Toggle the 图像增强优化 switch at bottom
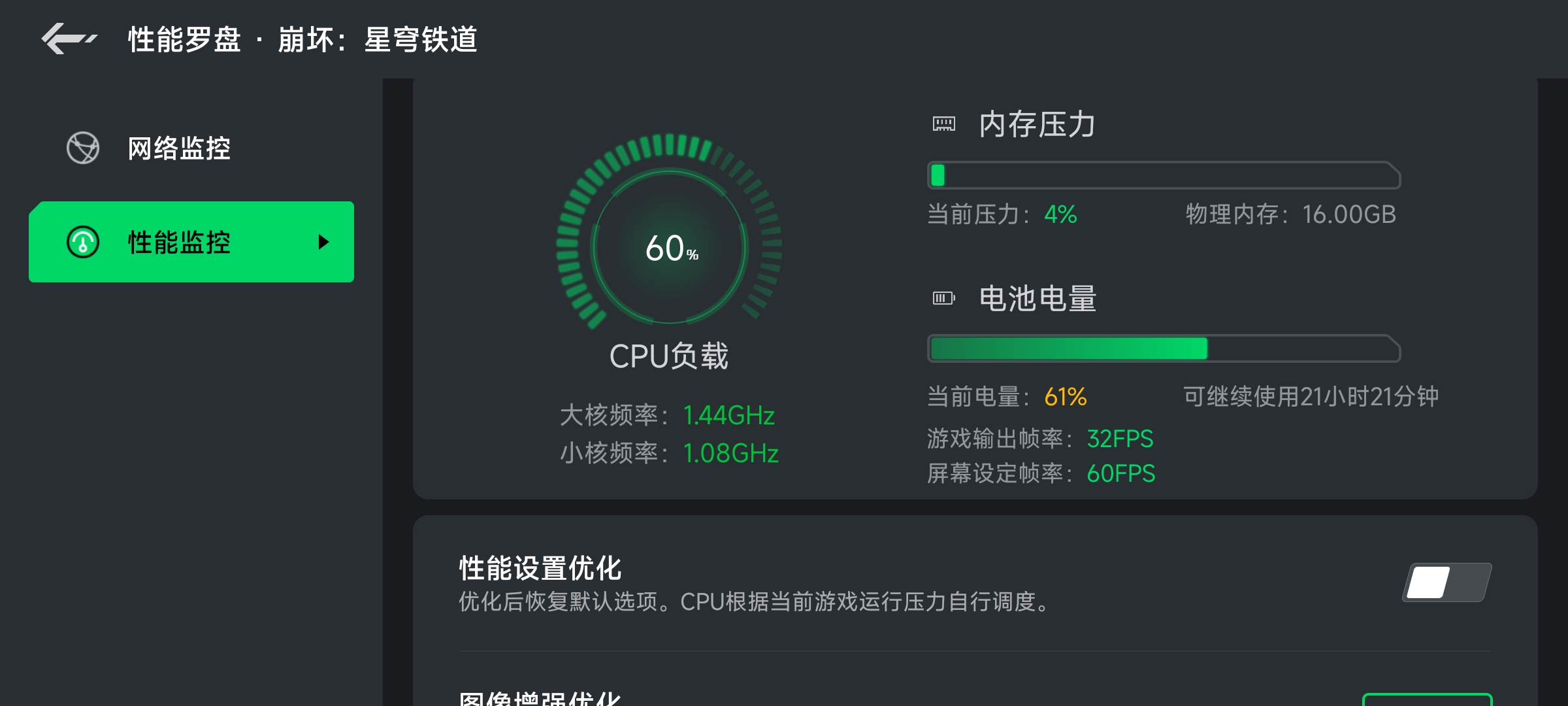 [1427, 699]
